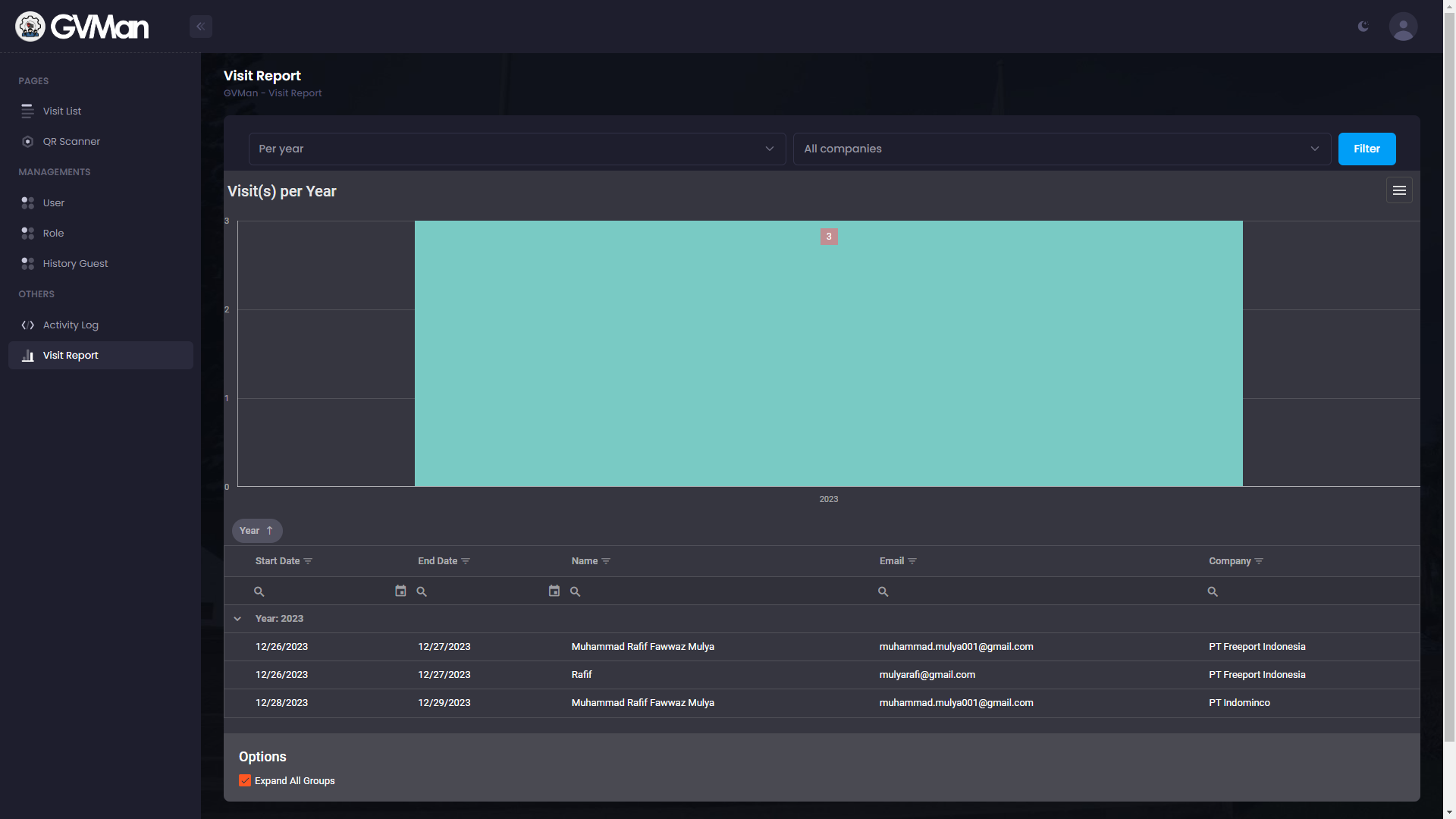The height and width of the screenshot is (819, 1456).
Task: Go to User management
Action: coord(101,203)
